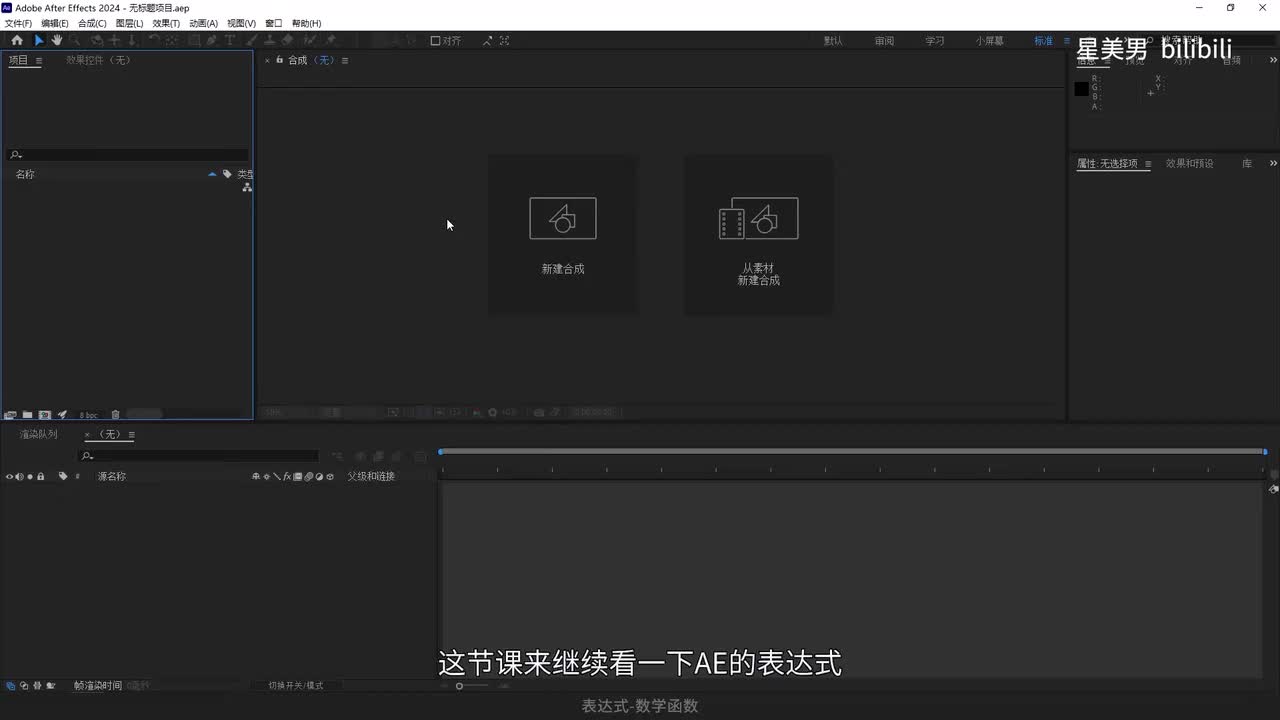This screenshot has height=720, width=1280.
Task: Select 审阅 workspace
Action: tap(884, 41)
